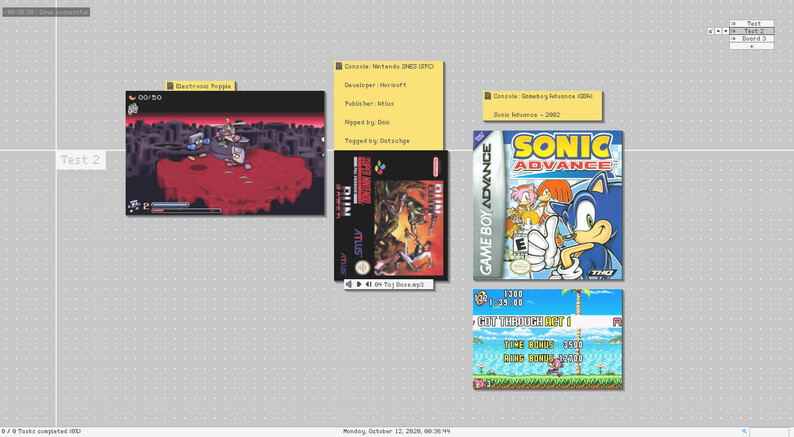The height and width of the screenshot is (437, 794).
Task: Select the SNES game cover image
Action: pos(391,216)
